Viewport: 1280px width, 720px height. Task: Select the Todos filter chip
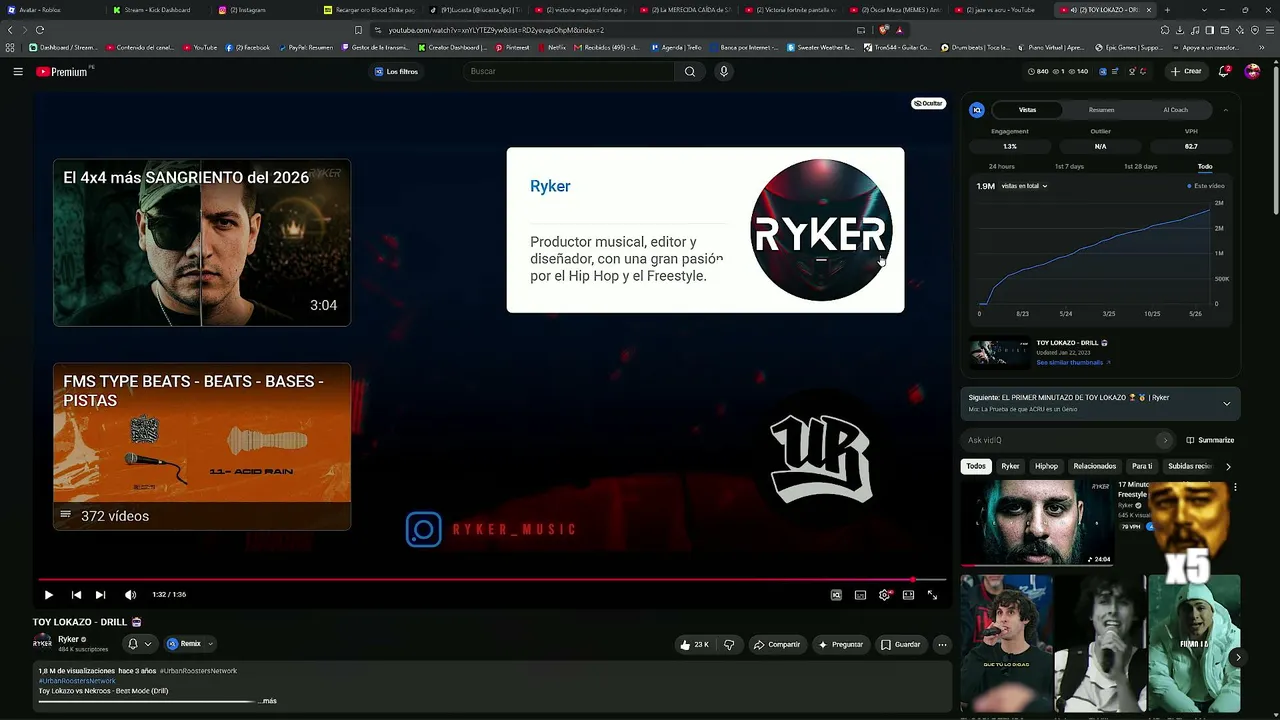(x=976, y=466)
